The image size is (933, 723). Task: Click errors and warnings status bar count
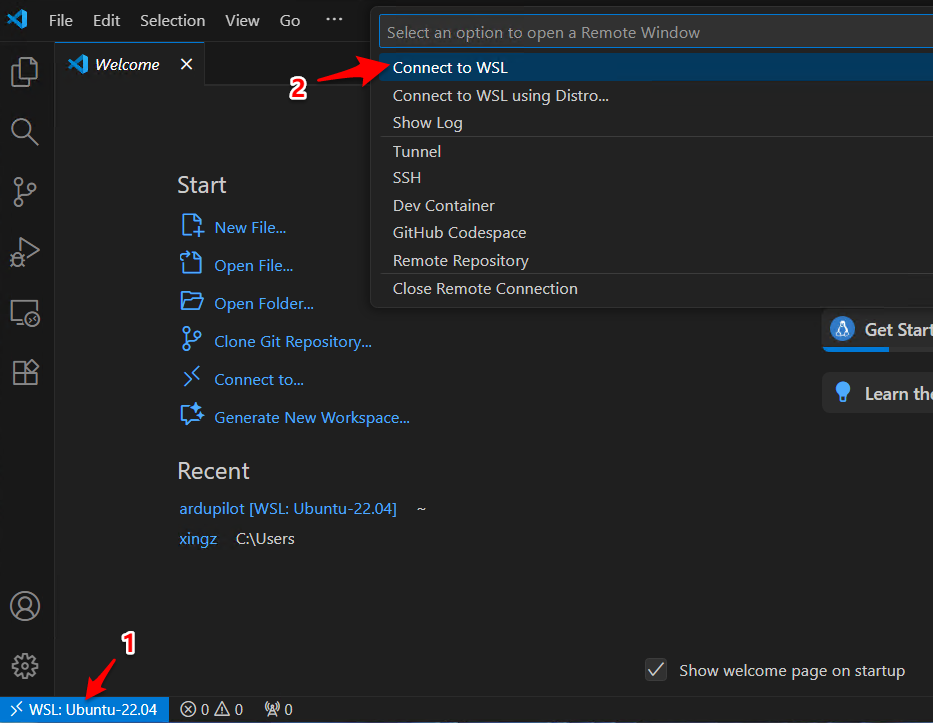[211, 710]
